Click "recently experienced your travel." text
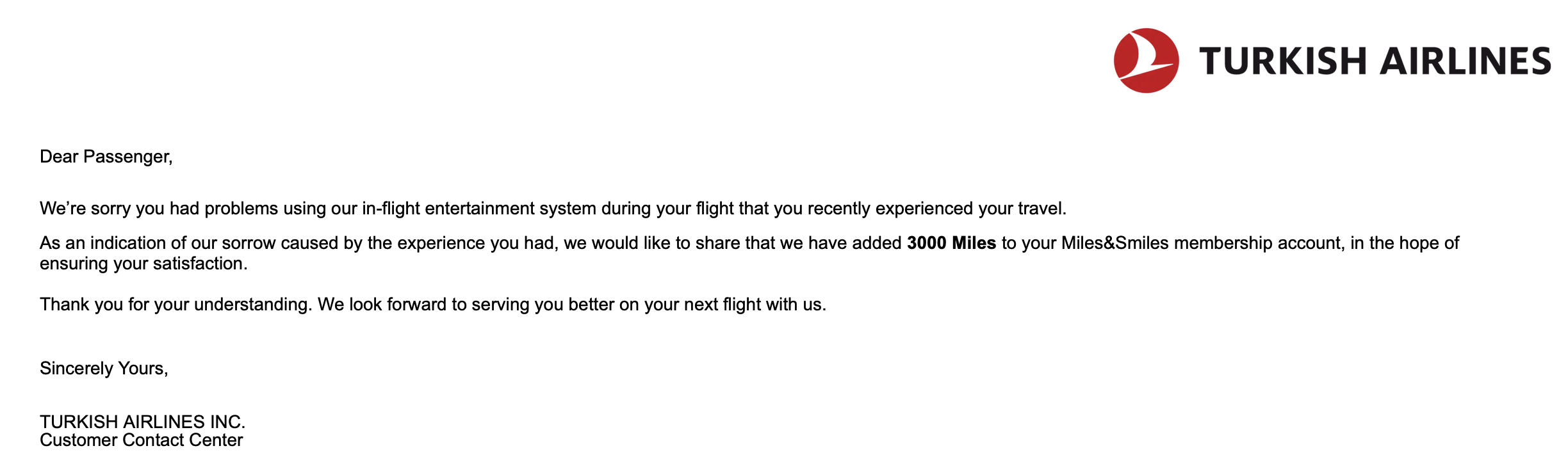1568x462 pixels. (936, 209)
